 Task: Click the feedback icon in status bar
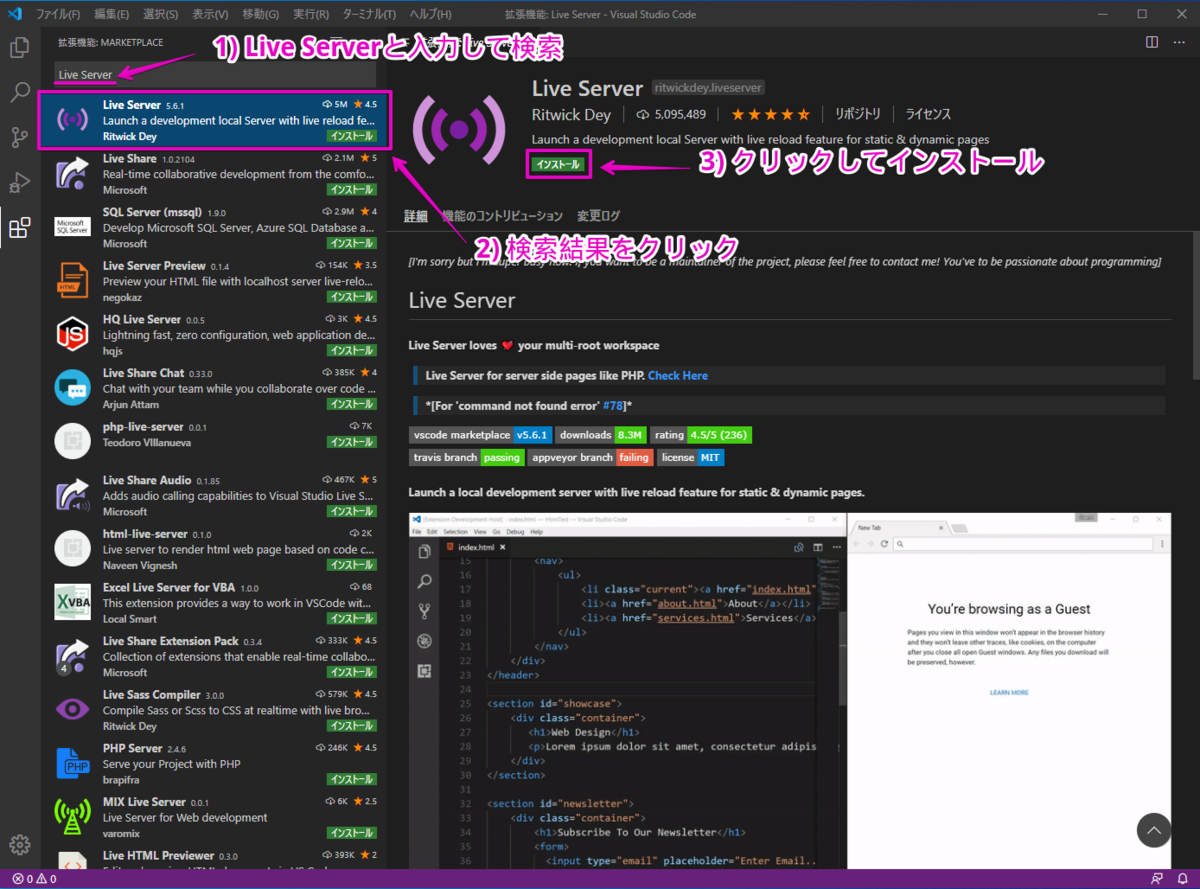pos(1156,879)
